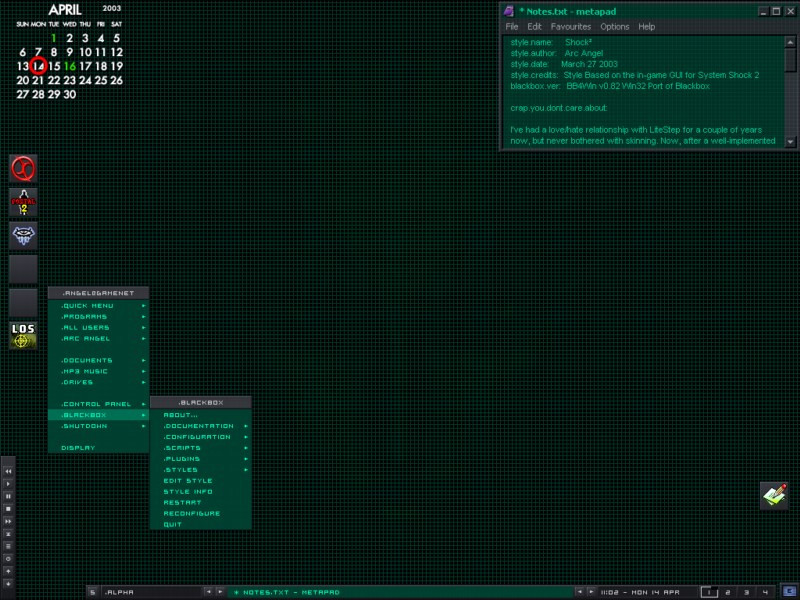
Task: Expand the .Arc Angel submenu
Action: pyautogui.click(x=98, y=339)
